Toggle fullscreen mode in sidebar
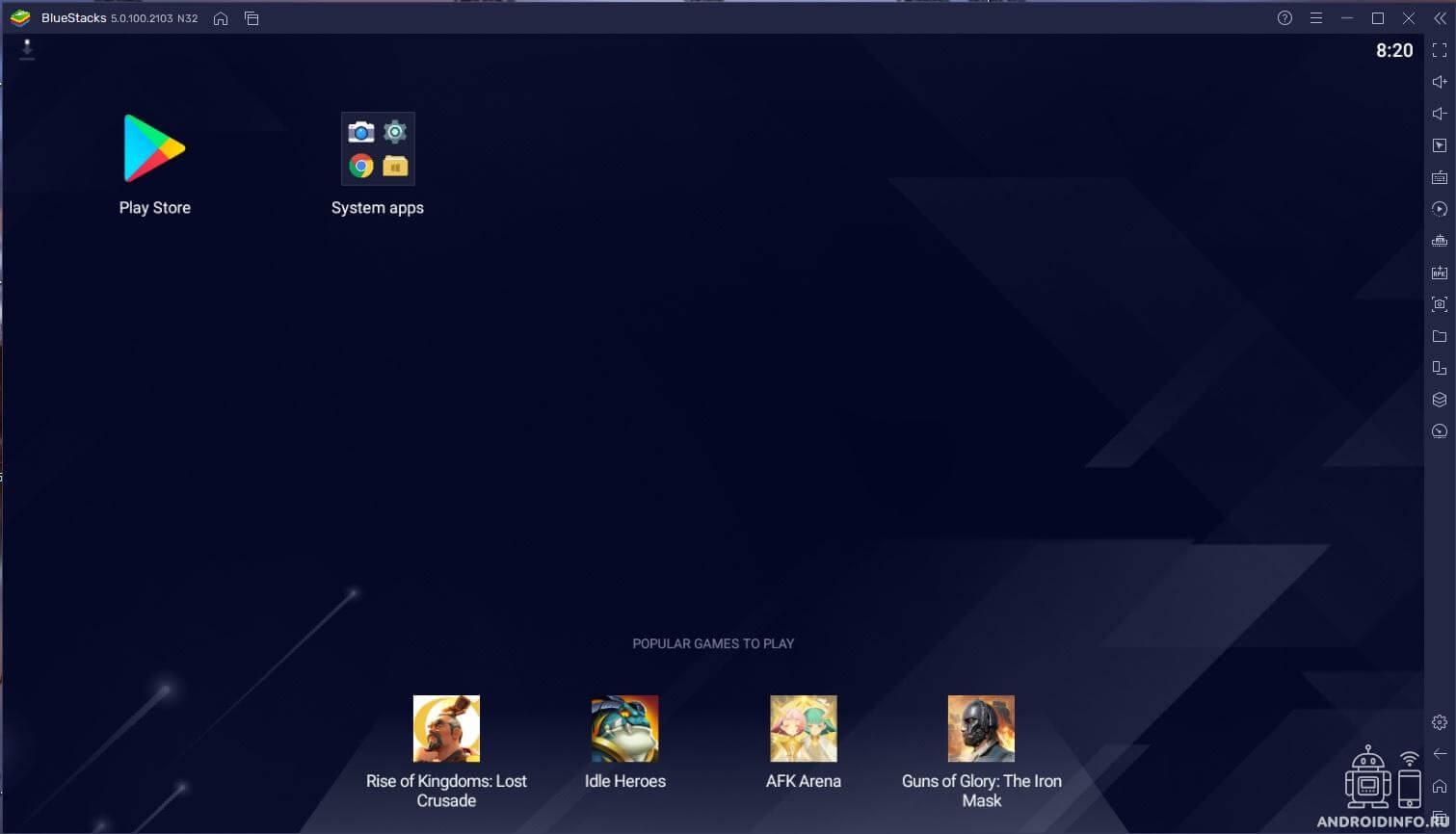The height and width of the screenshot is (834, 1456). click(1440, 50)
